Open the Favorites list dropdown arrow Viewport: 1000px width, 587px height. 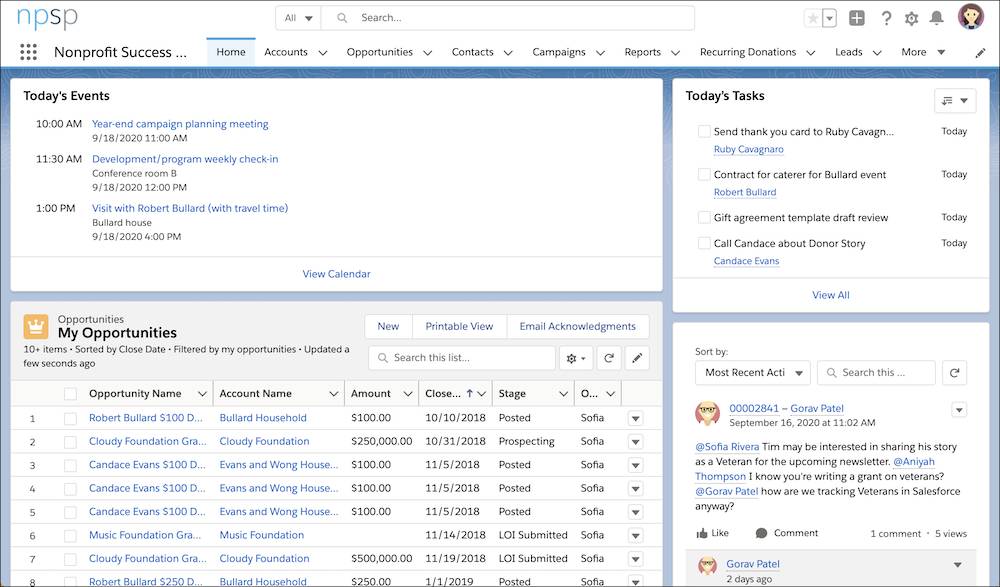point(829,19)
